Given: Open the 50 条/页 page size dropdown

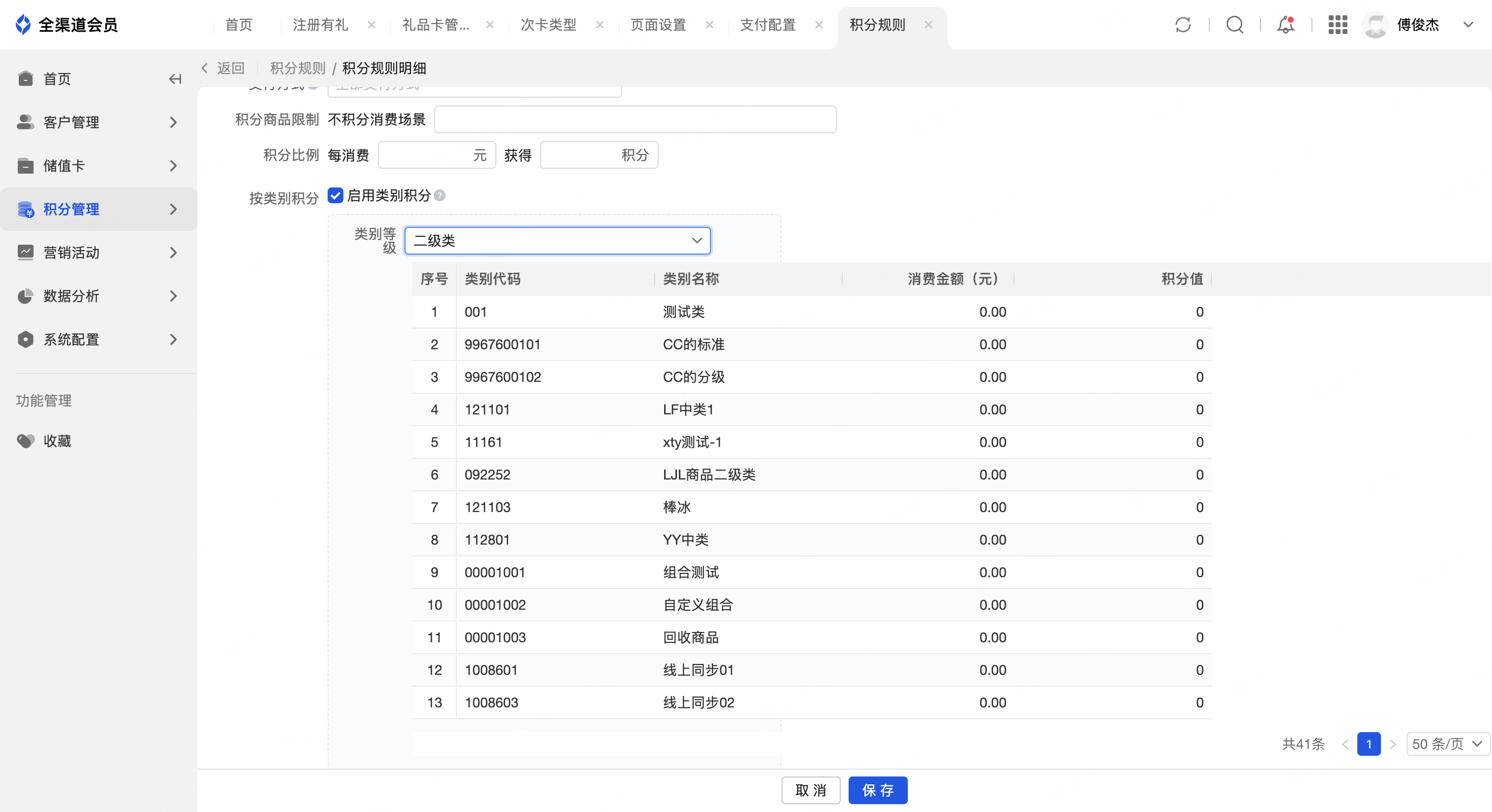Looking at the screenshot, I should coord(1448,744).
